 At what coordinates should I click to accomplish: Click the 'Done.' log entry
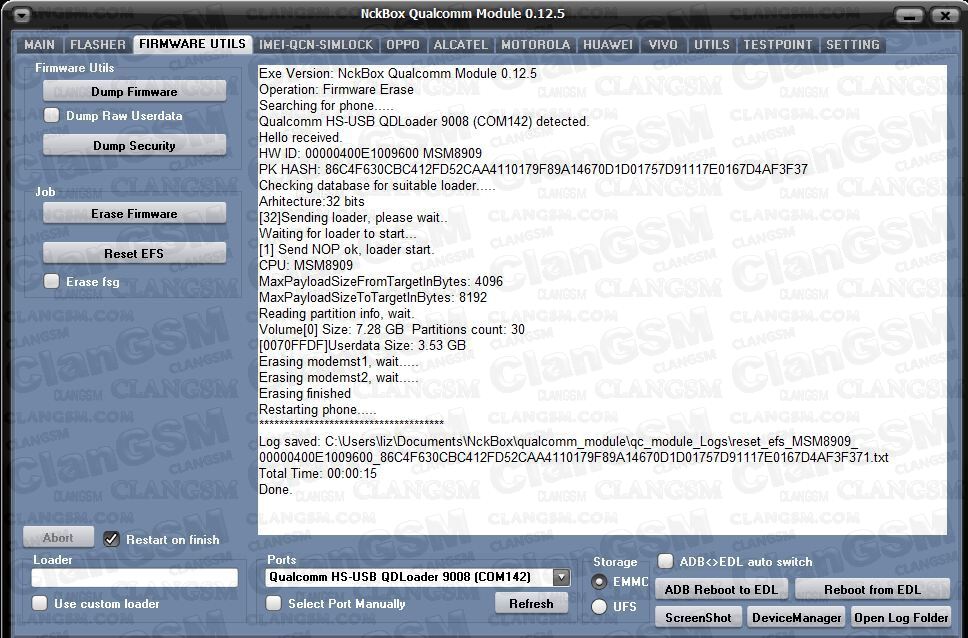(x=275, y=489)
